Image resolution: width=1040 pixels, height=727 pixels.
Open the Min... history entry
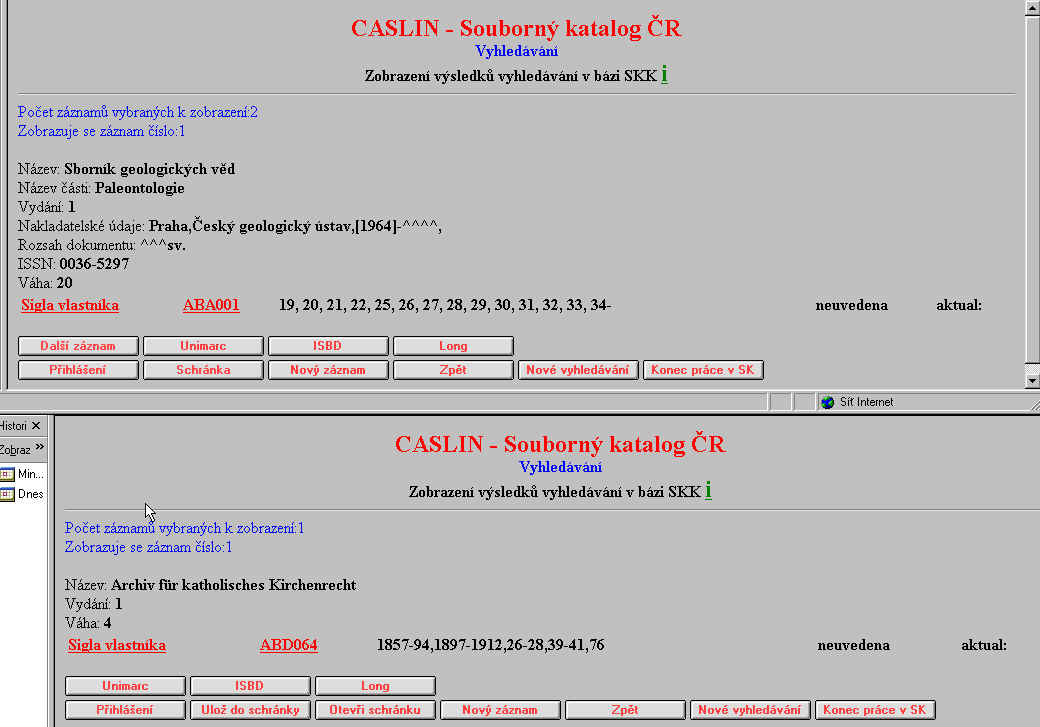coord(31,474)
